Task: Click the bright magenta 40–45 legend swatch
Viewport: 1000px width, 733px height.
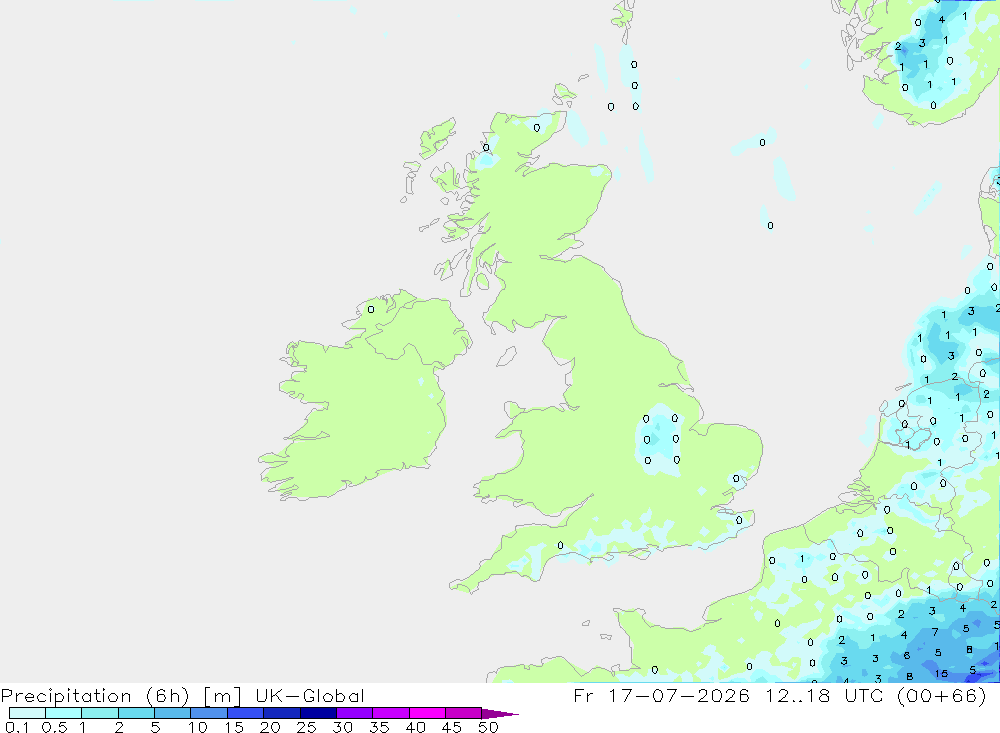Action: coord(427,713)
